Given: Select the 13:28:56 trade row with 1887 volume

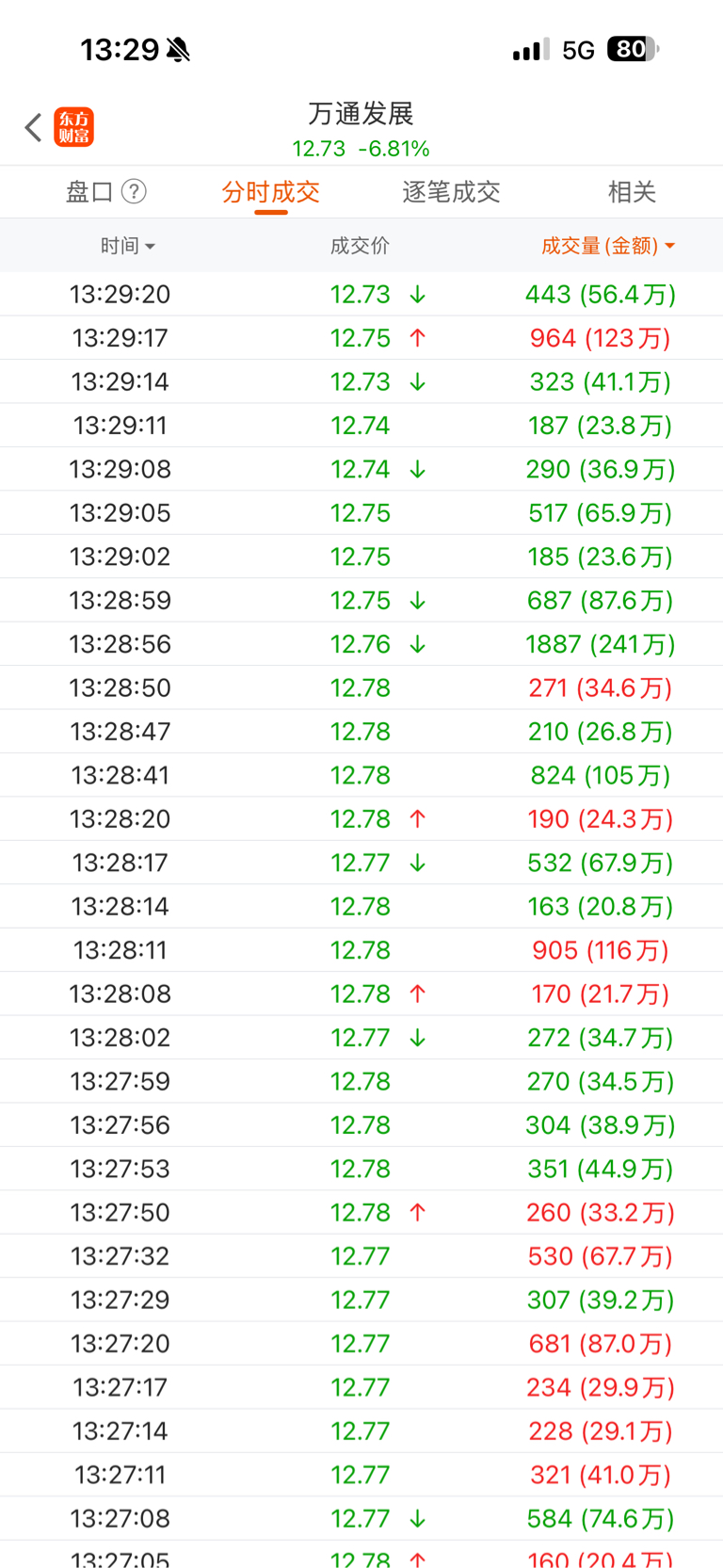Looking at the screenshot, I should click(361, 644).
